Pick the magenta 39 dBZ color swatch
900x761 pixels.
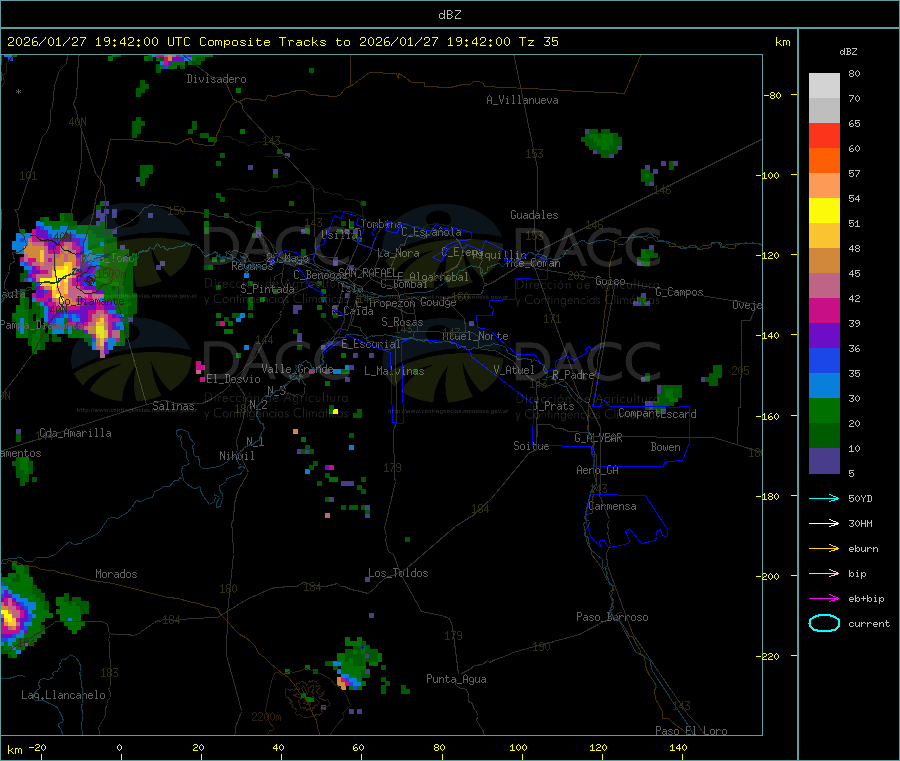pyautogui.click(x=824, y=310)
